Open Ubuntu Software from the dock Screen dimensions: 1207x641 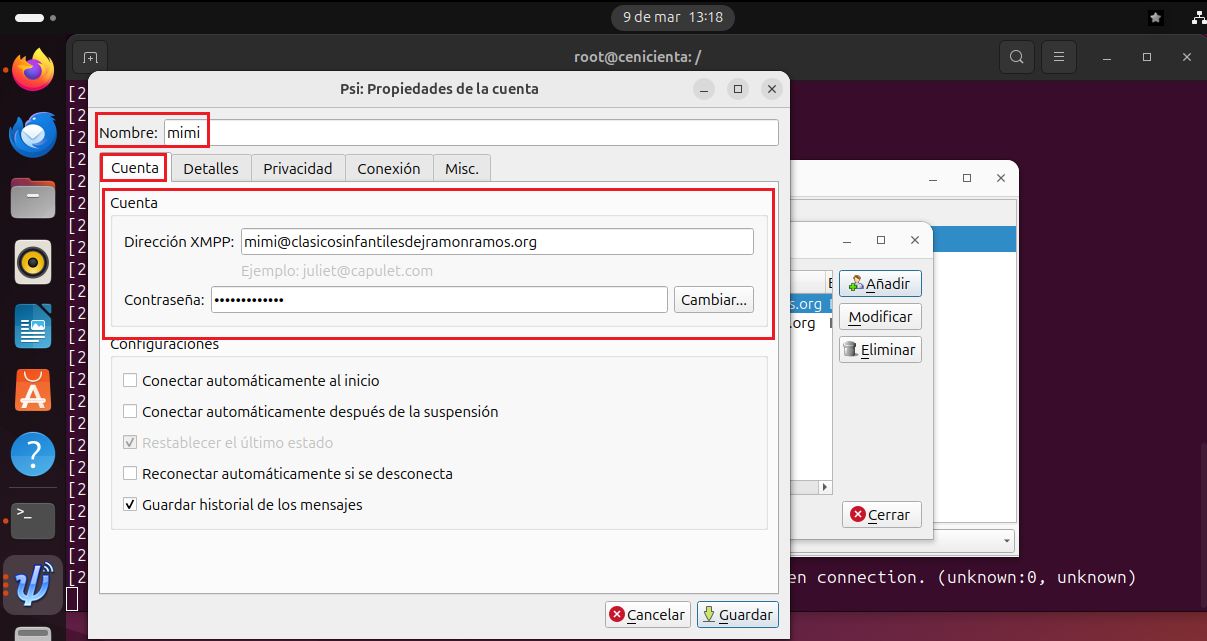pyautogui.click(x=31, y=390)
